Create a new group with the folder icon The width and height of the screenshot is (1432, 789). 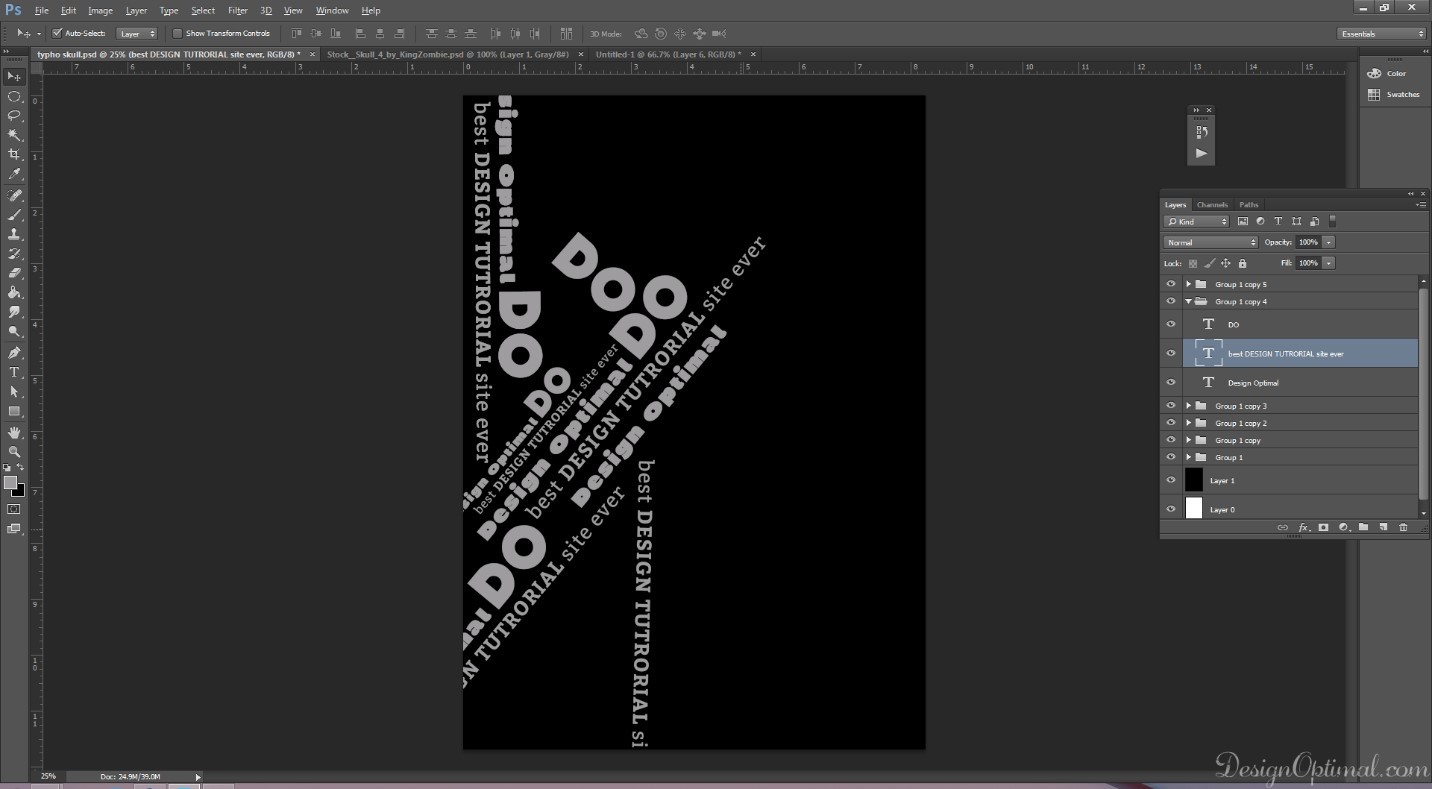[x=1363, y=527]
